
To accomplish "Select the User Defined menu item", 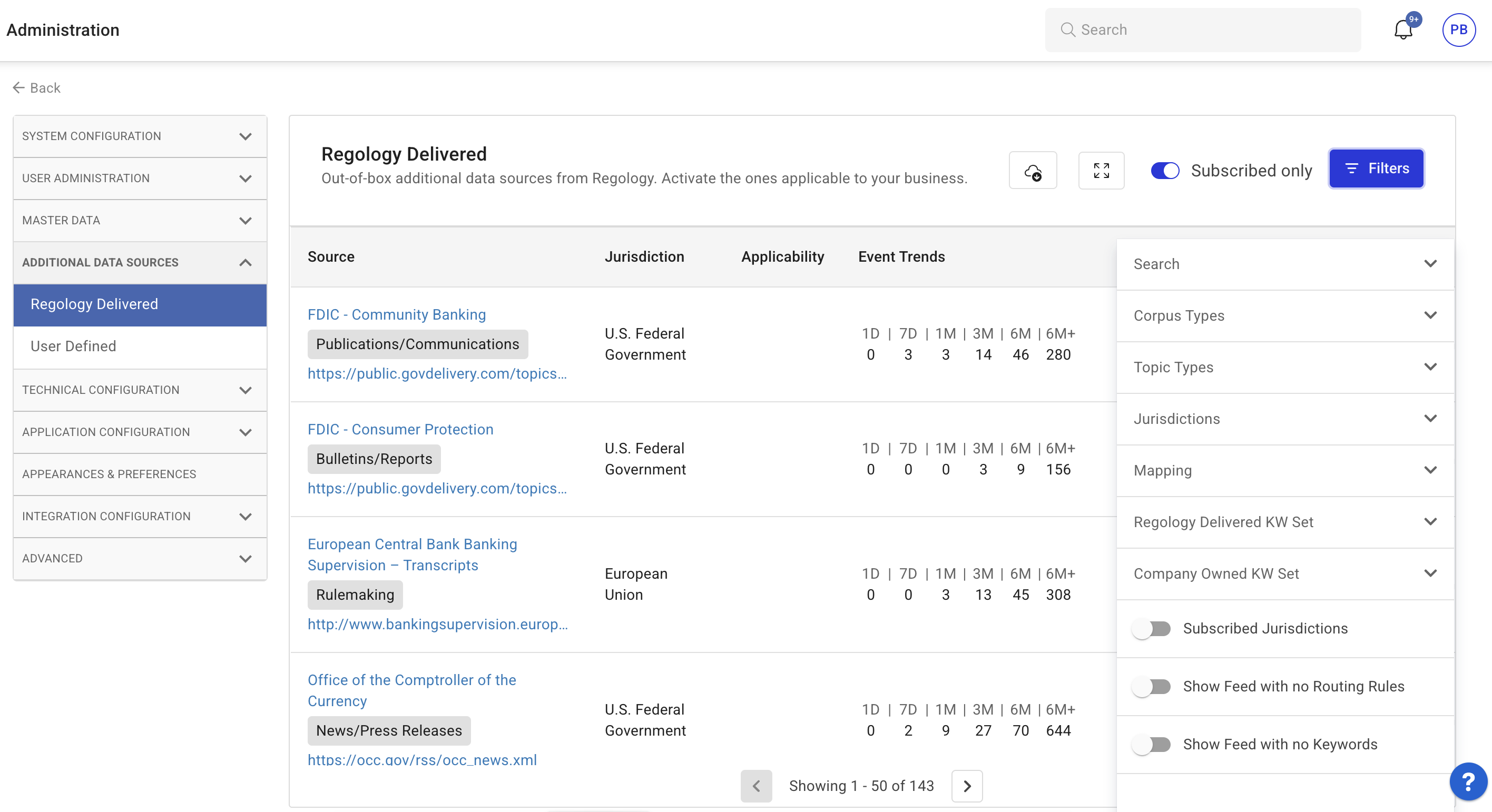I will click(x=74, y=346).
